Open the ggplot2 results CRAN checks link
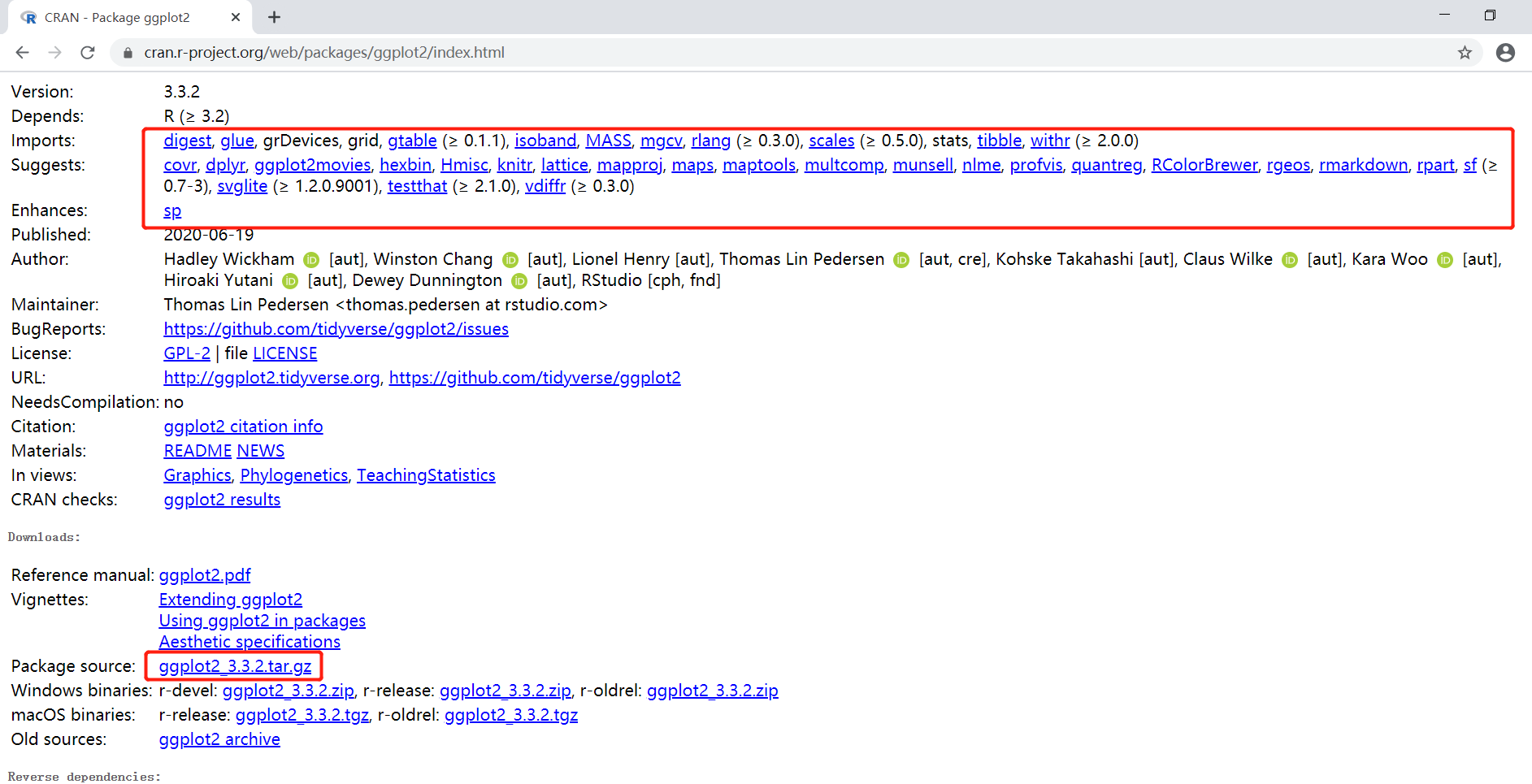This screenshot has height=784, width=1532. 222,500
